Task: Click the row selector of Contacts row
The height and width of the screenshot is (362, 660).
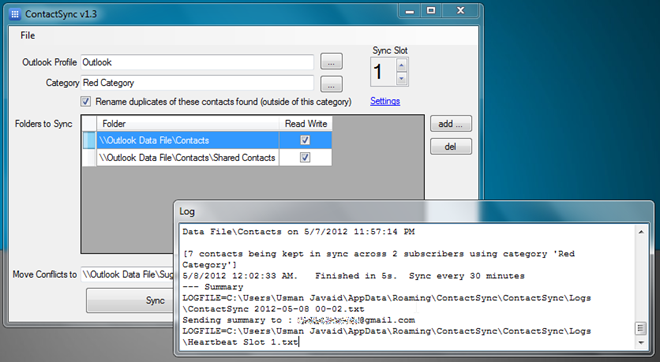Action: 89,140
